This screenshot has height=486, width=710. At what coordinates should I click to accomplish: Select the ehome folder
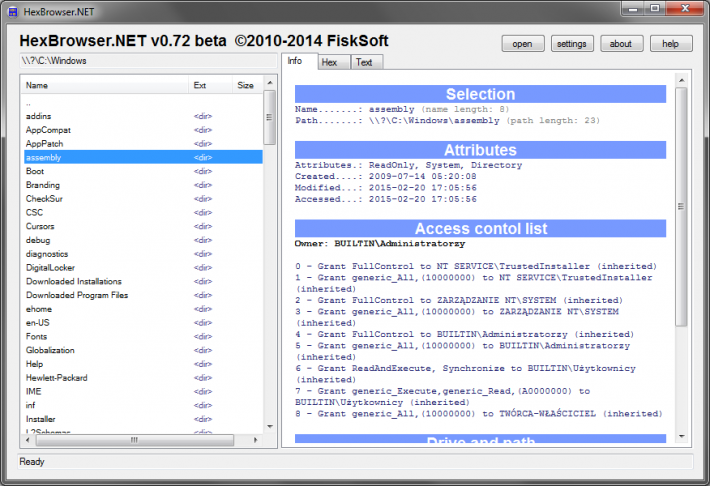pos(143,309)
